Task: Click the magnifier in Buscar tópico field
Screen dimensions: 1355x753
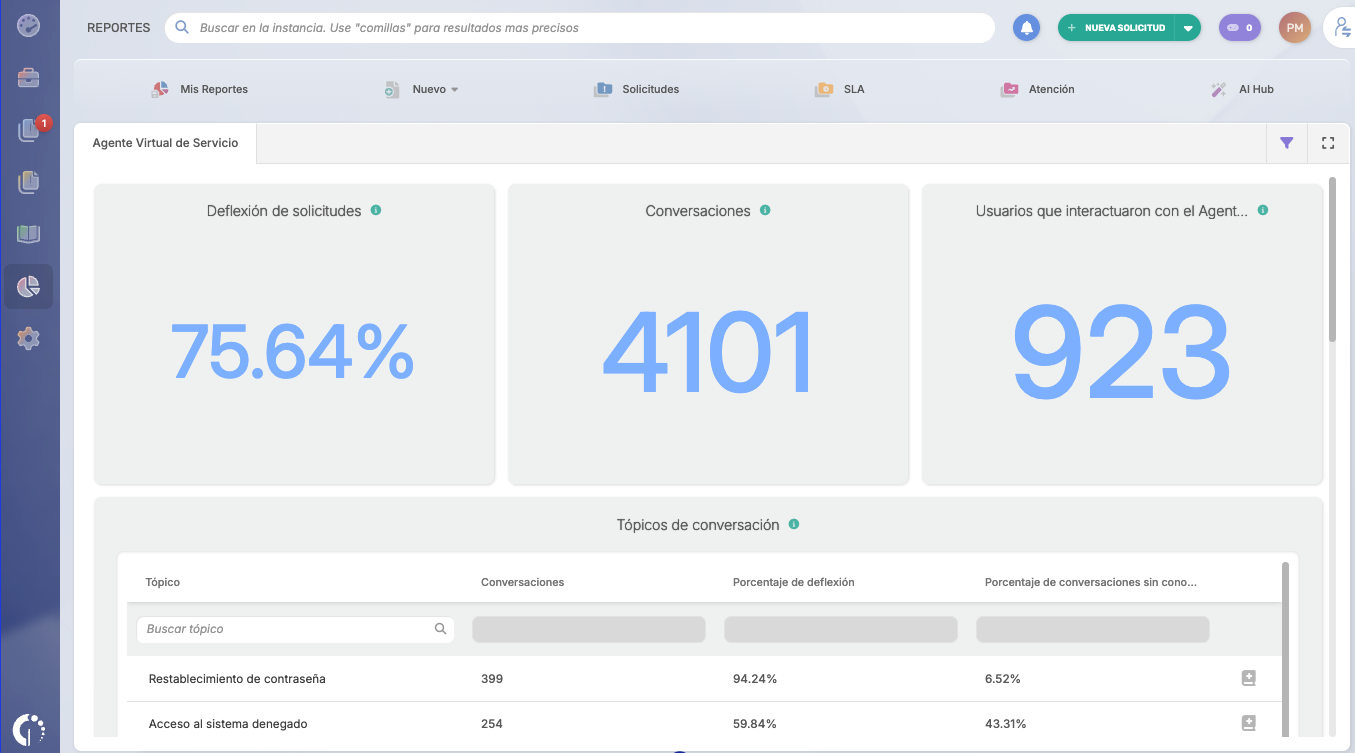Action: click(x=440, y=629)
